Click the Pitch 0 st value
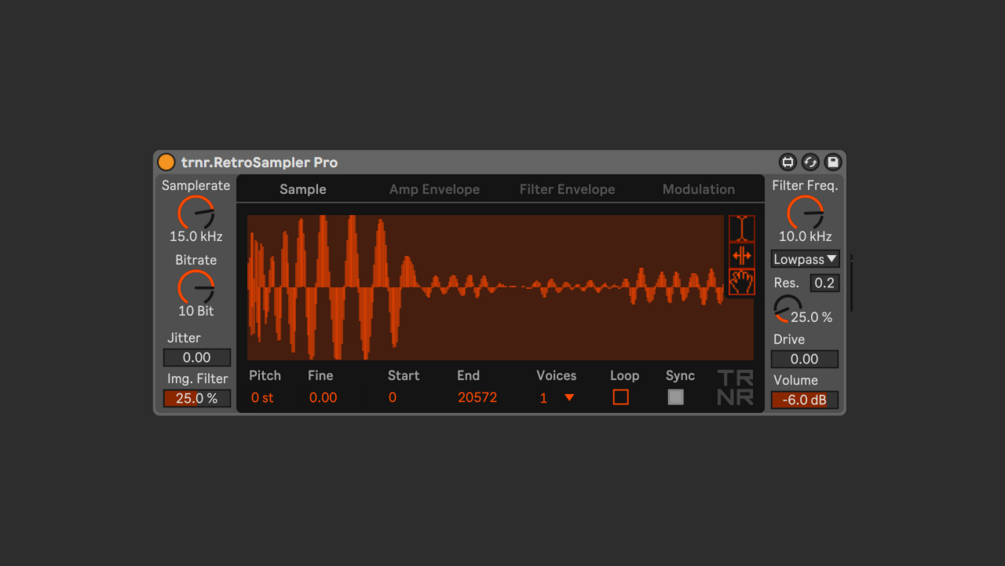 [262, 397]
